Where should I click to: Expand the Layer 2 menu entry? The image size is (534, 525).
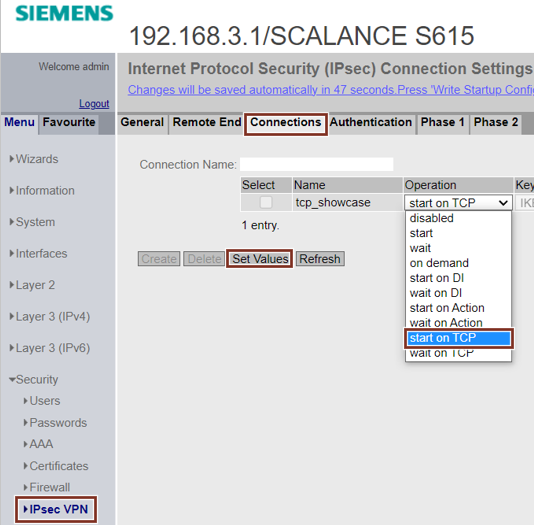32,285
